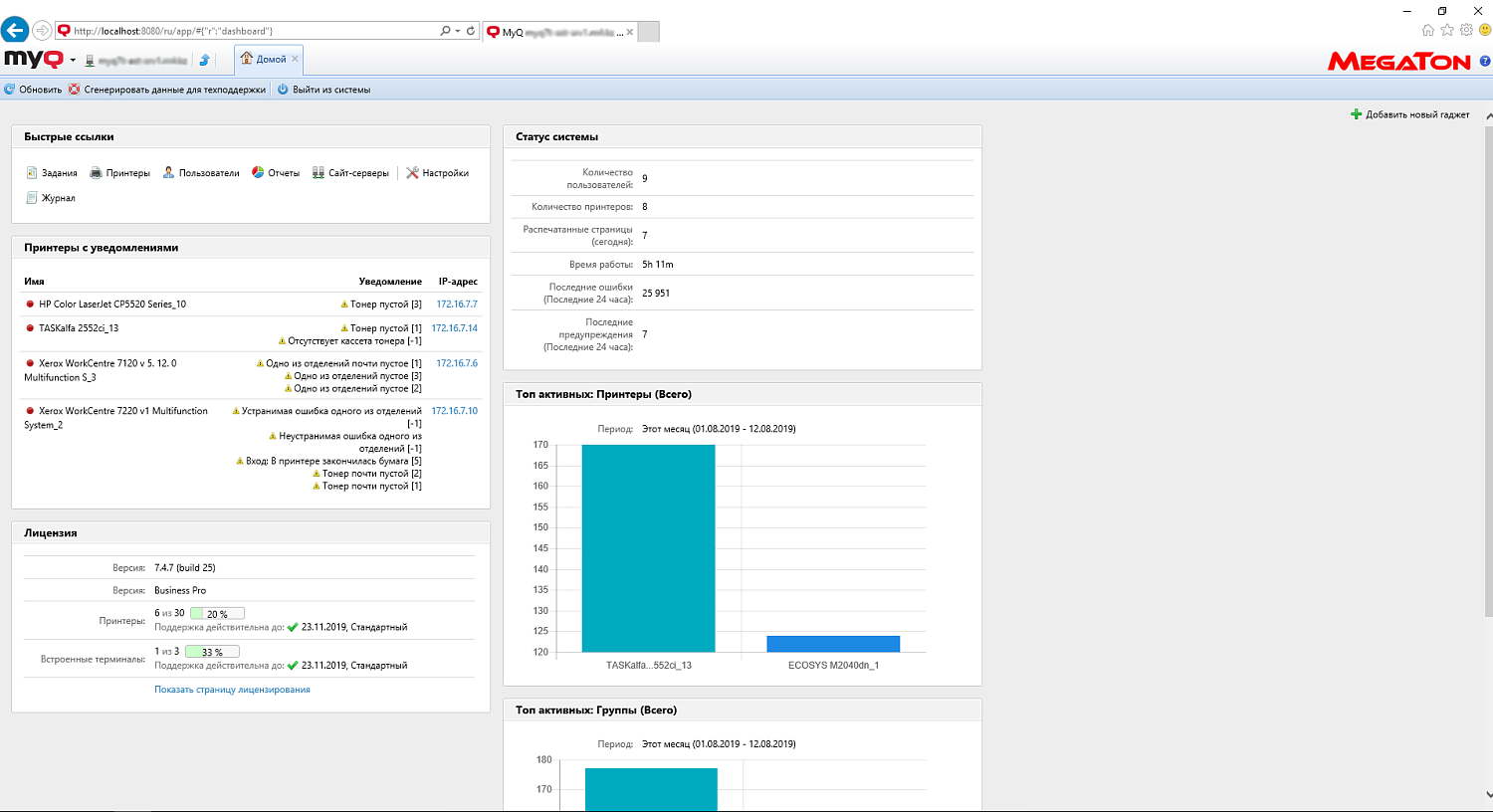Select Xerox WorkCentre 7120 printer name

101,370
